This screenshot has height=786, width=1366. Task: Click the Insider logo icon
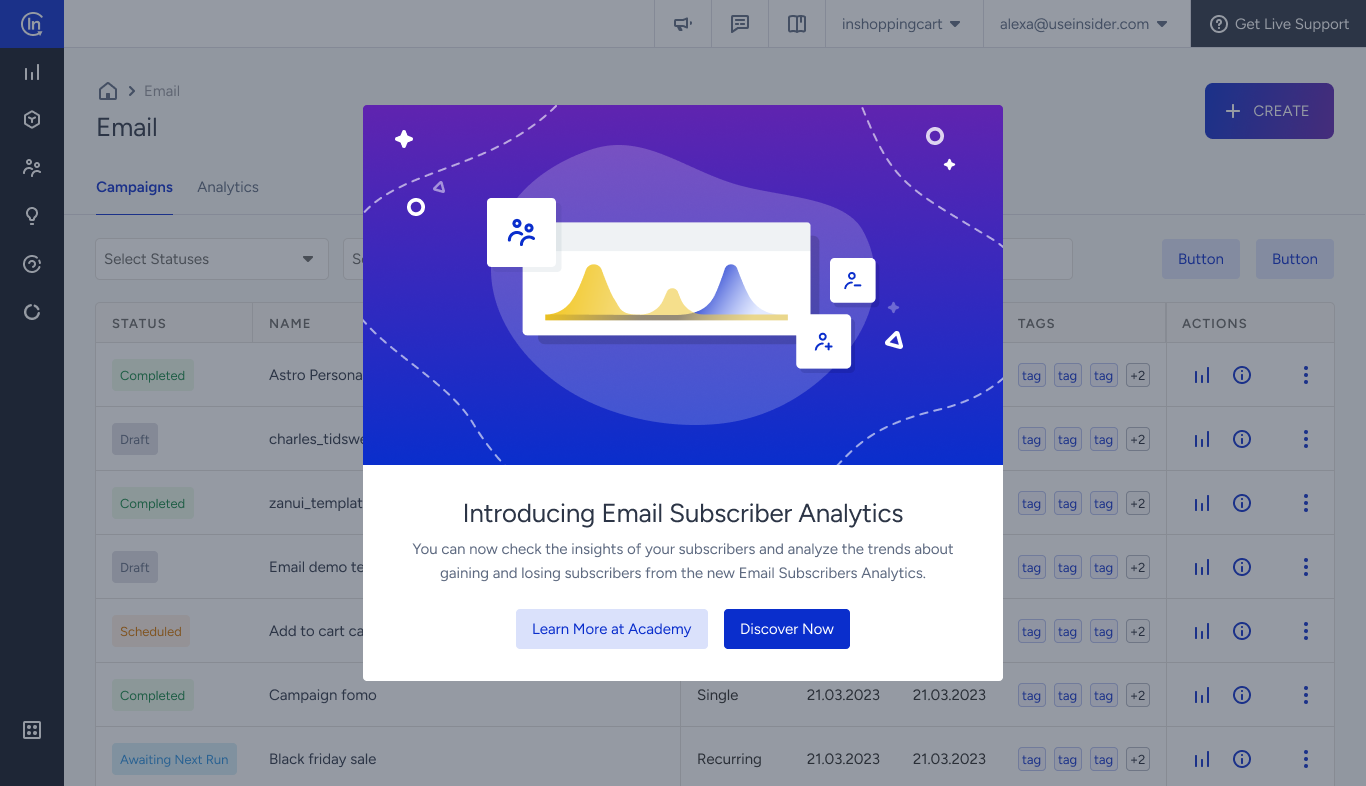(x=32, y=24)
